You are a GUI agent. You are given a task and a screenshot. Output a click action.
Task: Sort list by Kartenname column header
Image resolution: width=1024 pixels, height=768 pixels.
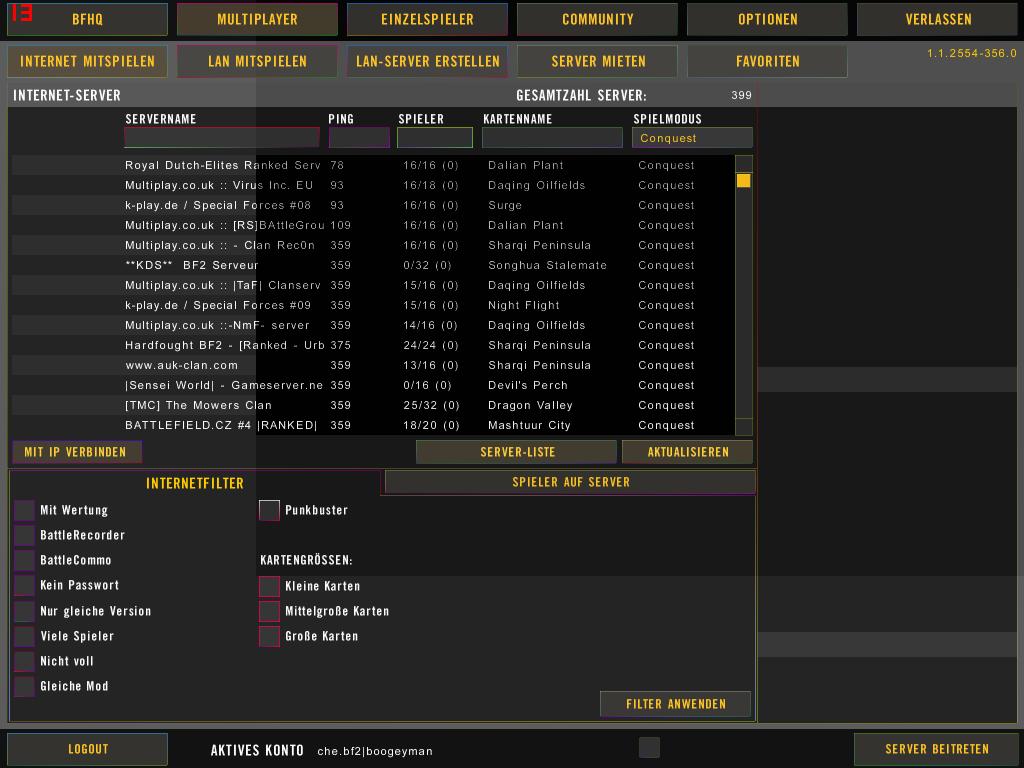click(x=518, y=119)
